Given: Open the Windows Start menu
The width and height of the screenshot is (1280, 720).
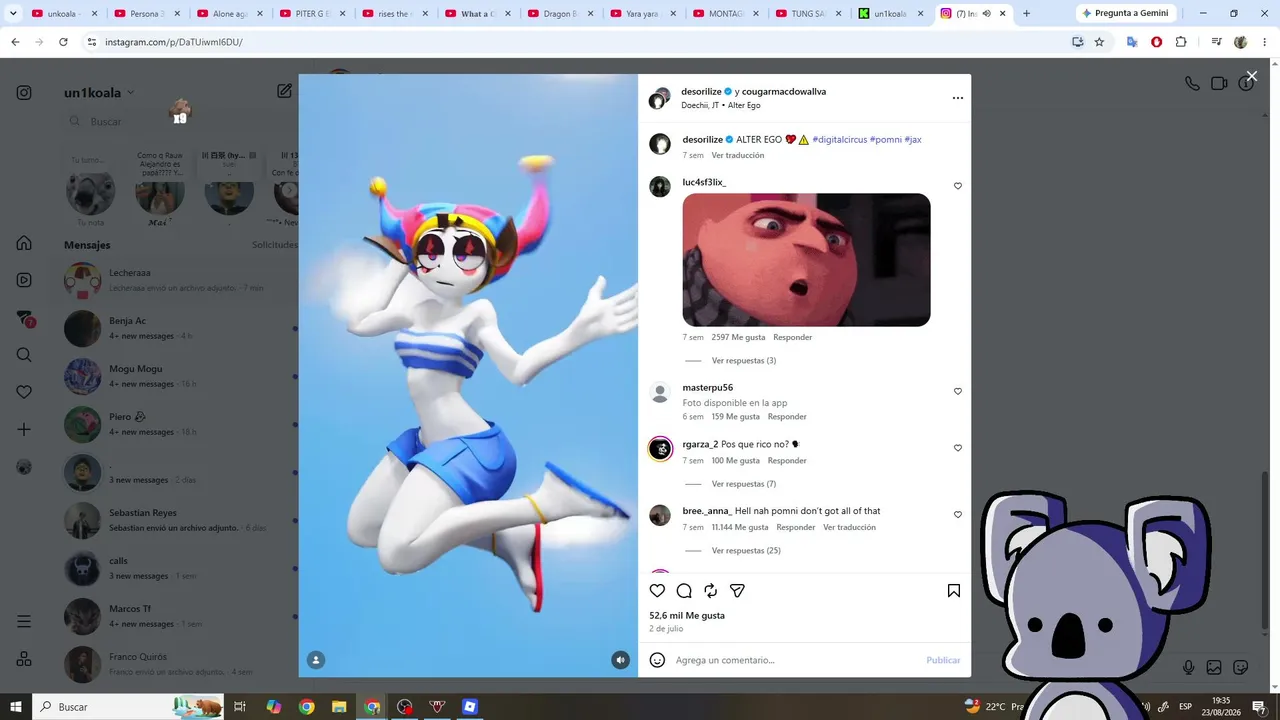Looking at the screenshot, I should tap(16, 707).
